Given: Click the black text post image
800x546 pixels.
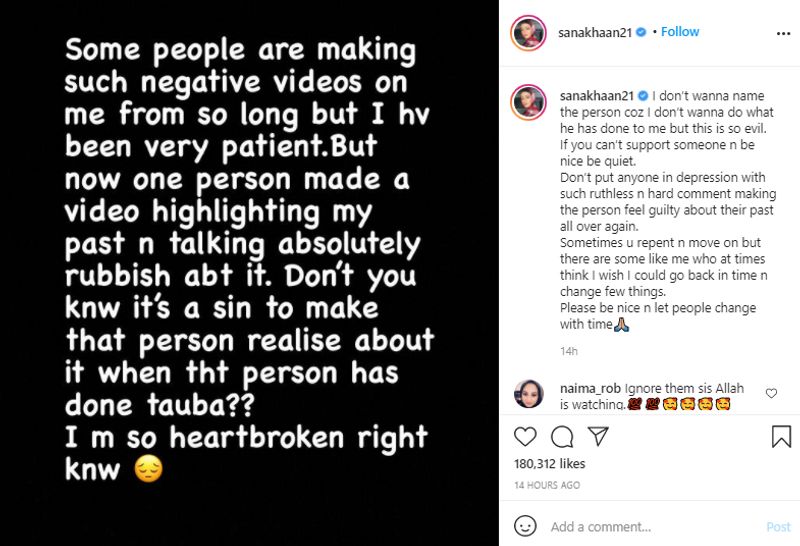Looking at the screenshot, I should [x=249, y=273].
